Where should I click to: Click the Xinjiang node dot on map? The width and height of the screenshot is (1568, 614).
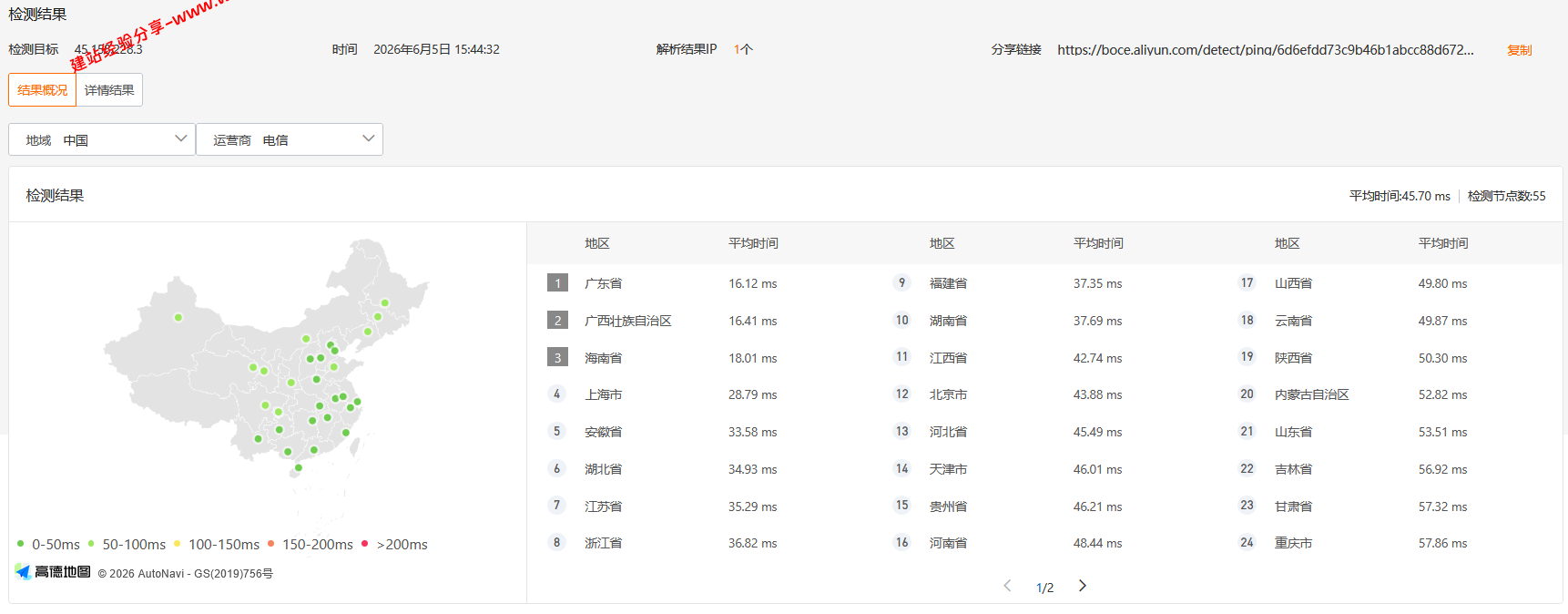coord(178,318)
